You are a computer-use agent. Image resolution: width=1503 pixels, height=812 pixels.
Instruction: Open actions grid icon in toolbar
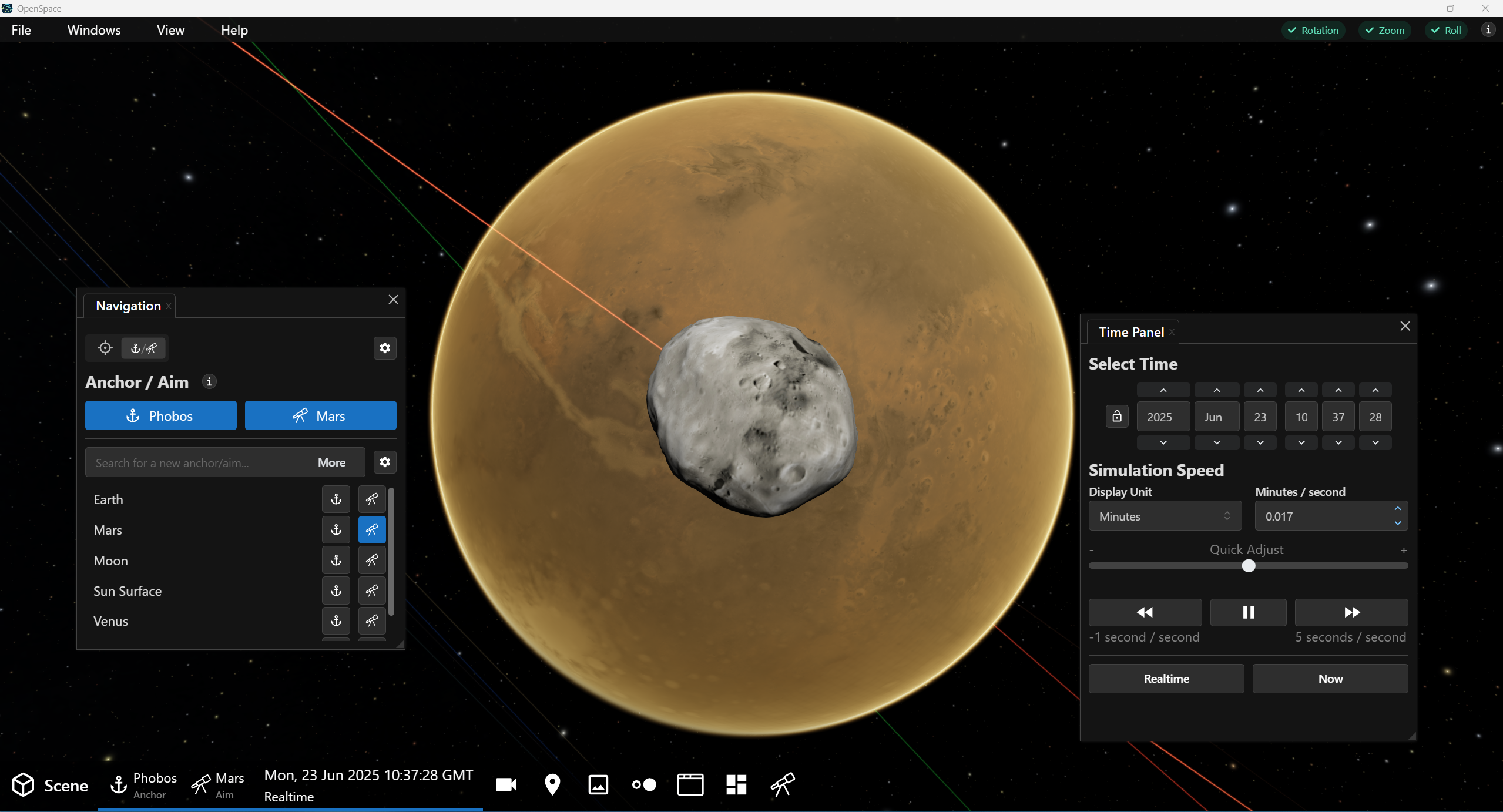tap(736, 785)
